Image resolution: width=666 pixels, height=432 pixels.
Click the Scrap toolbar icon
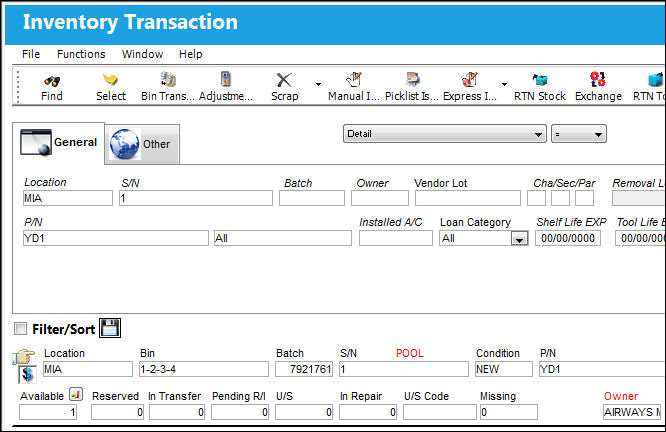click(284, 80)
